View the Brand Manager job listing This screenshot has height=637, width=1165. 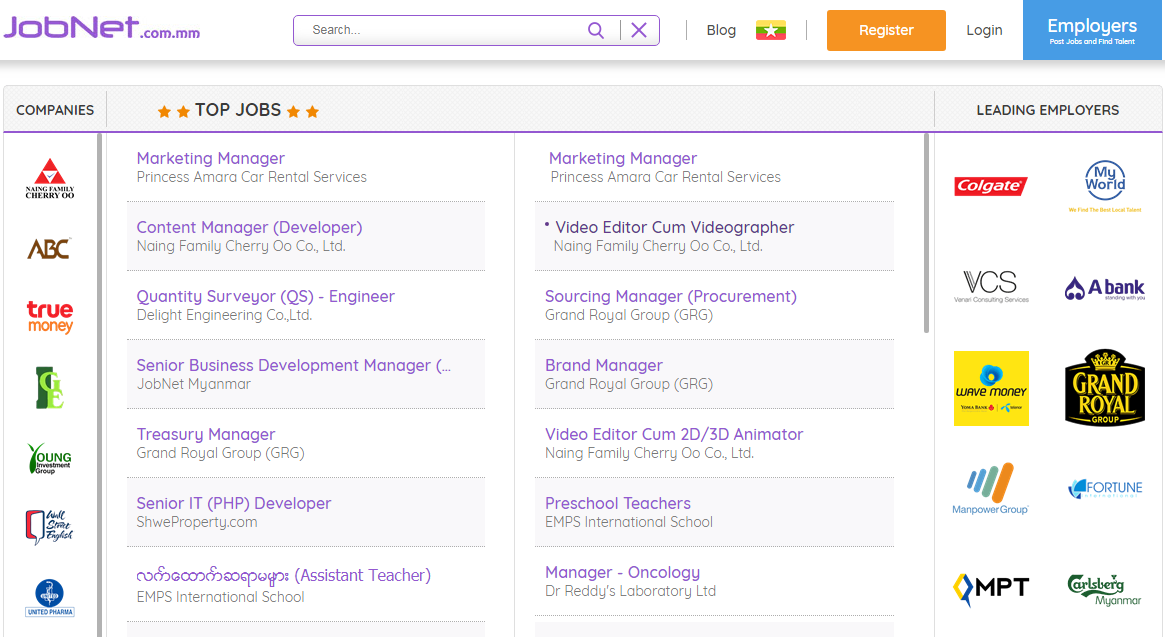point(603,365)
